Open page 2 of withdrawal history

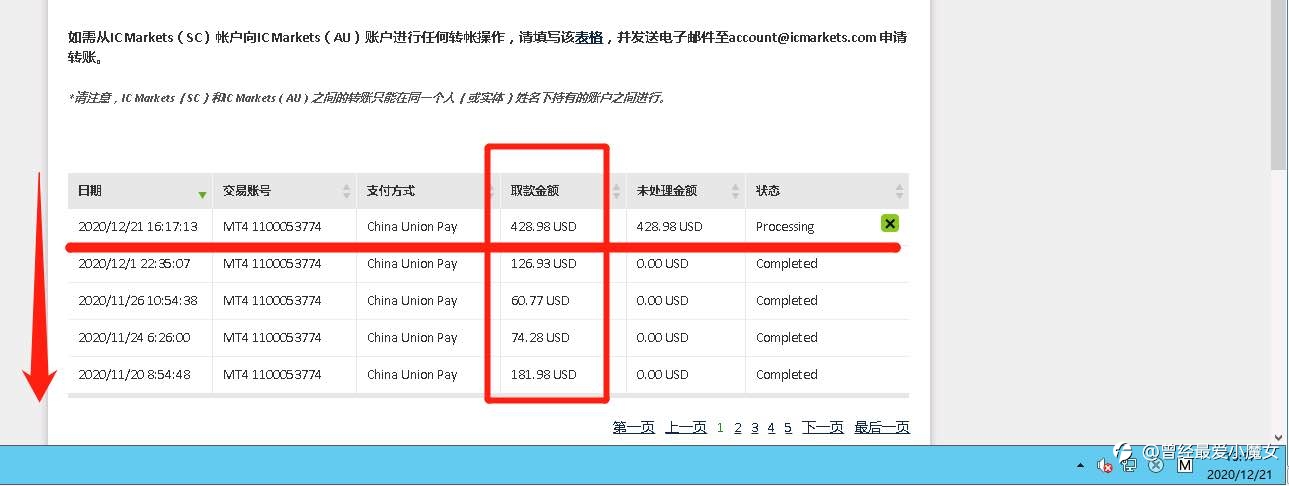click(x=737, y=427)
